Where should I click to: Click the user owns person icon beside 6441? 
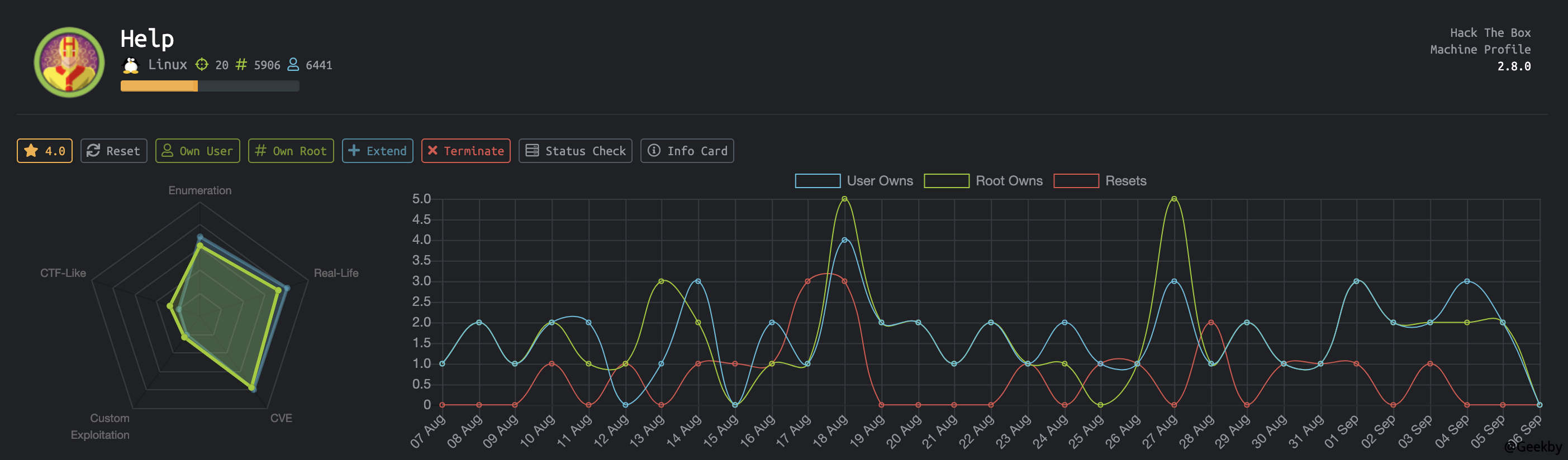(x=293, y=65)
